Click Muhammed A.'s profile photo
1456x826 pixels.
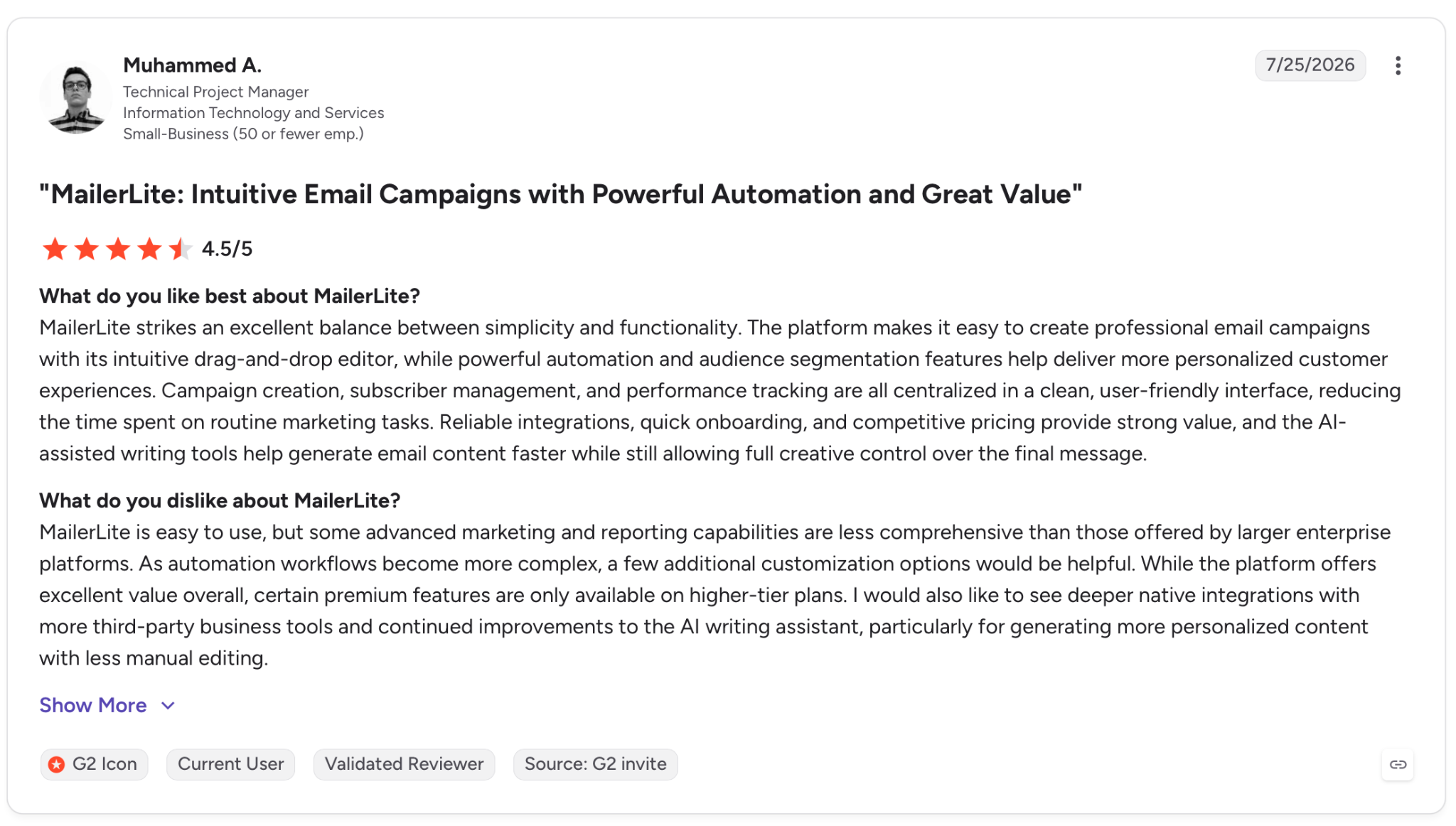(x=75, y=98)
